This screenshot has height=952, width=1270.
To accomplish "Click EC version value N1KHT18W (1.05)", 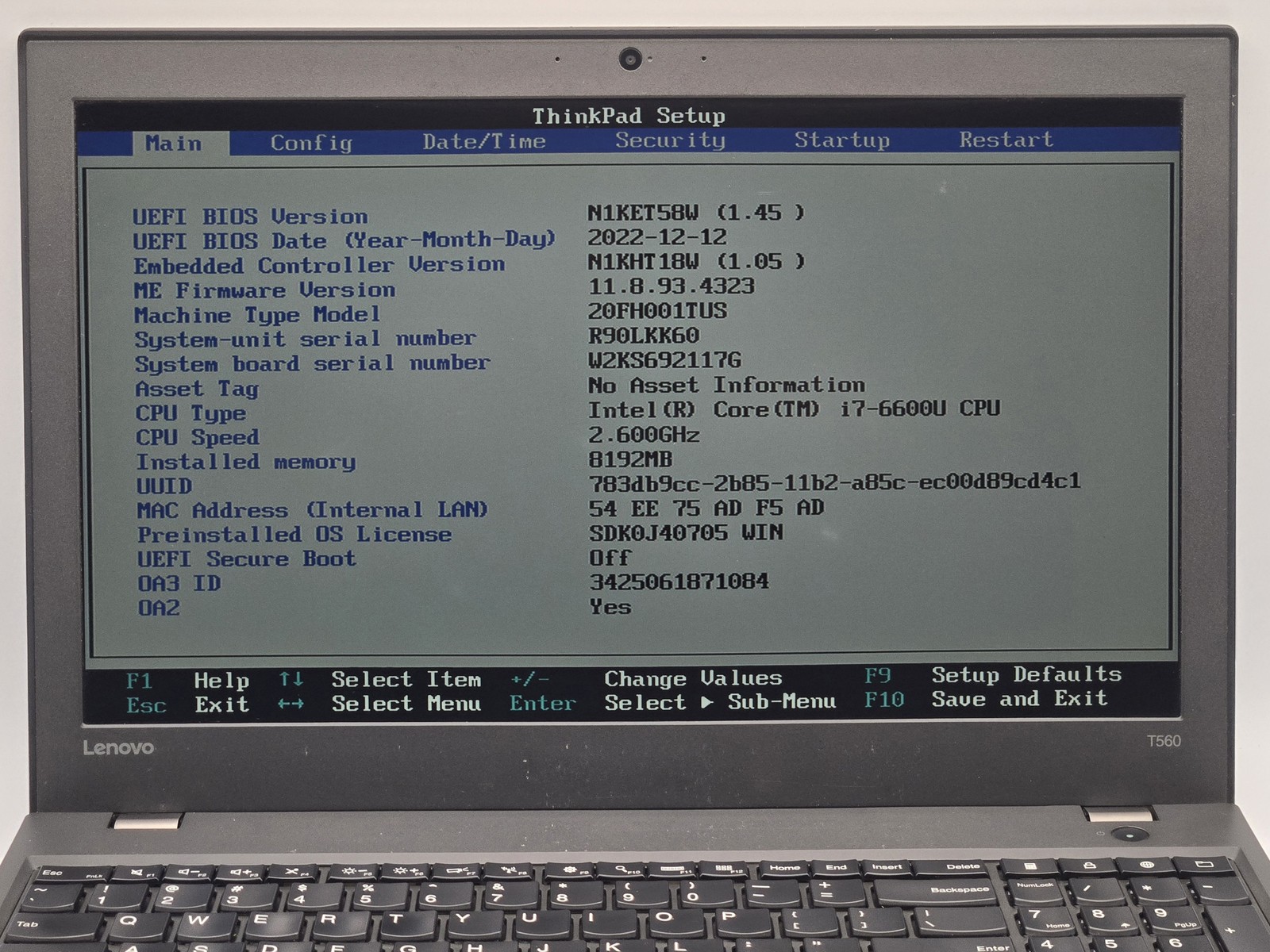I will pos(696,262).
